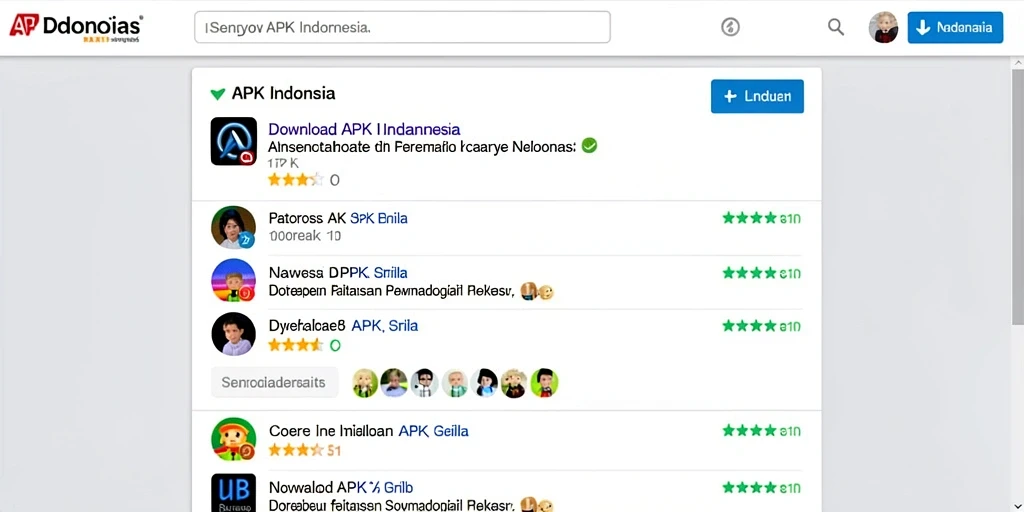Click the blue Lnduan plus button
Screen dimensions: 1024x512
(757, 96)
